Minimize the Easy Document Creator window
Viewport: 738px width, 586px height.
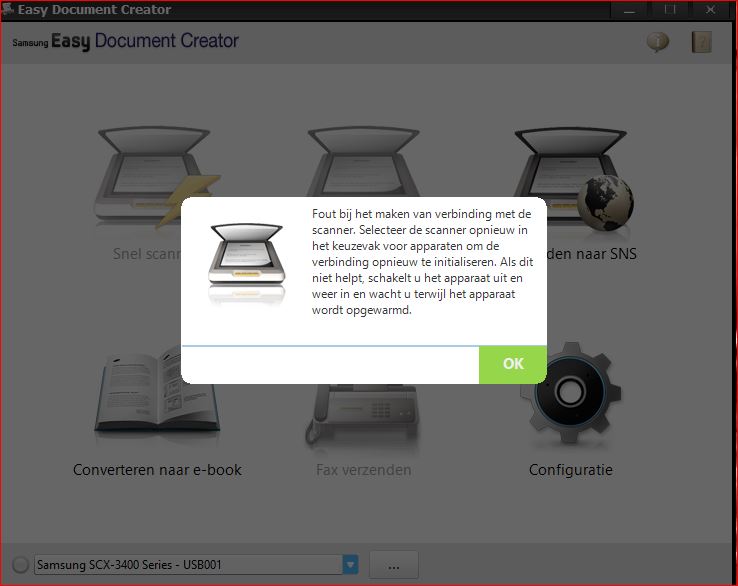(x=629, y=10)
